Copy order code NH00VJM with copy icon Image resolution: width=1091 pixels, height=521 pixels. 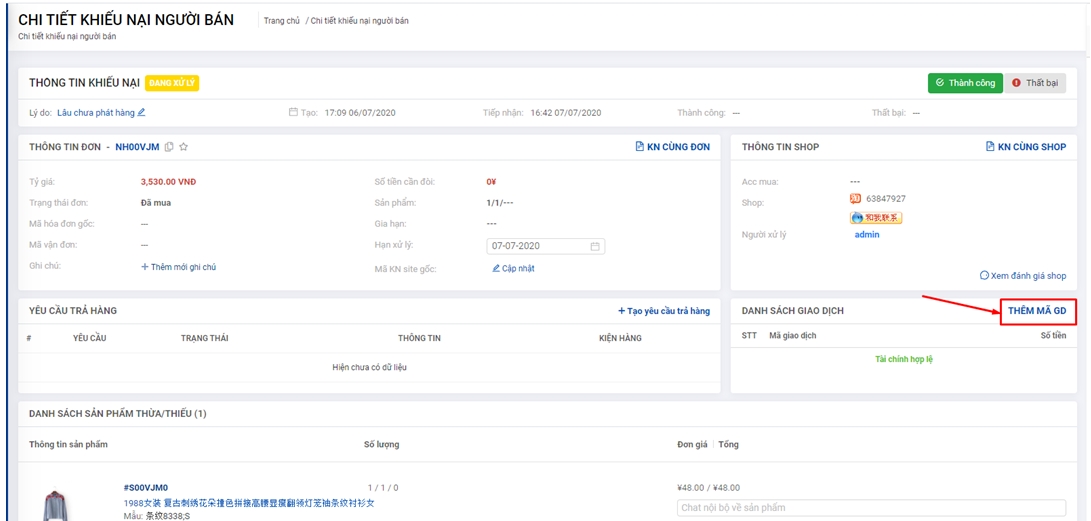[x=169, y=147]
